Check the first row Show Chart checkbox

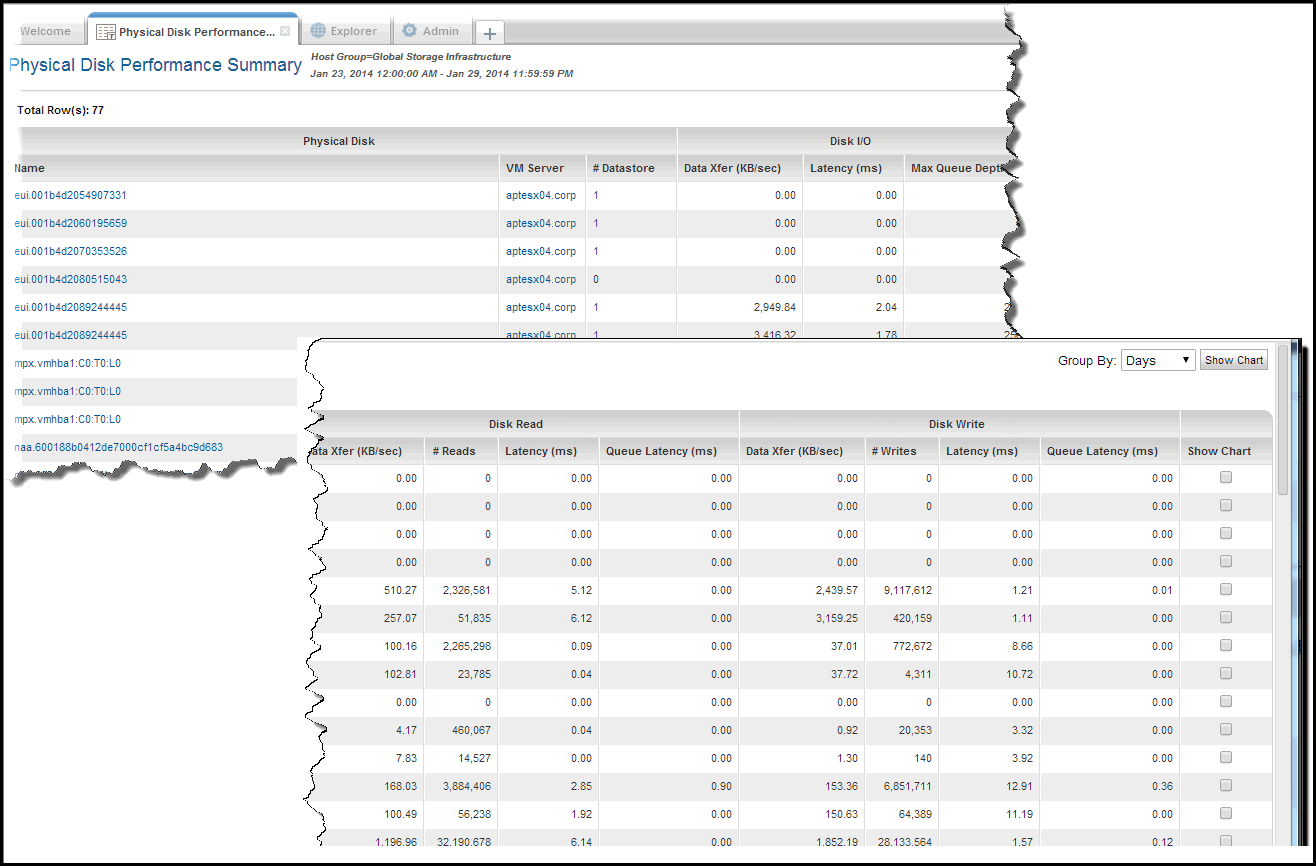click(1226, 478)
